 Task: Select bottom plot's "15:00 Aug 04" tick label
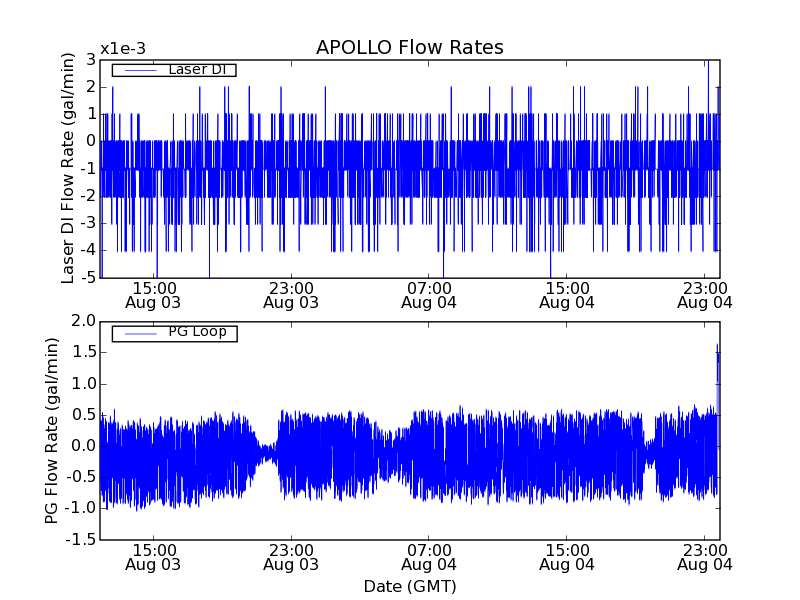click(x=567, y=557)
